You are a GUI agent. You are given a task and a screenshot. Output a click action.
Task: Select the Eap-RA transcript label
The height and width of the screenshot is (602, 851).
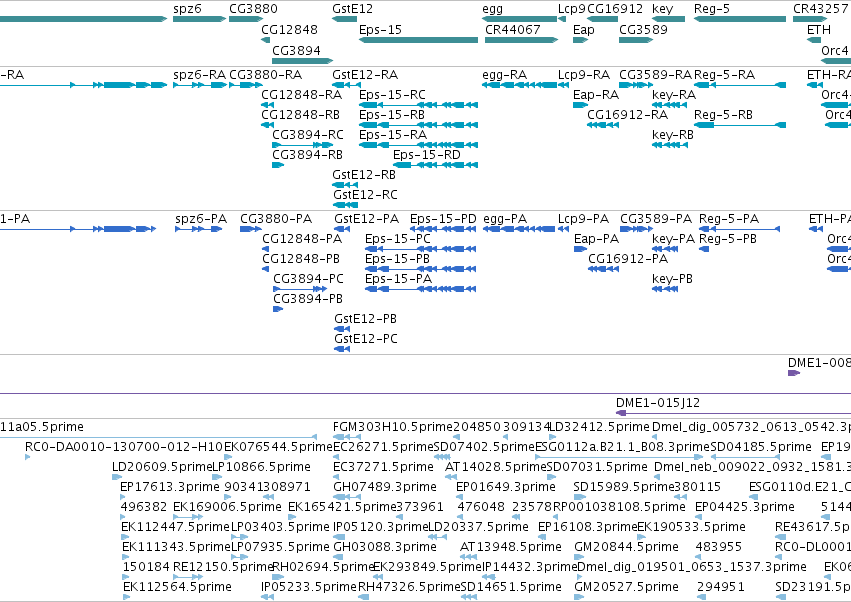[596, 94]
